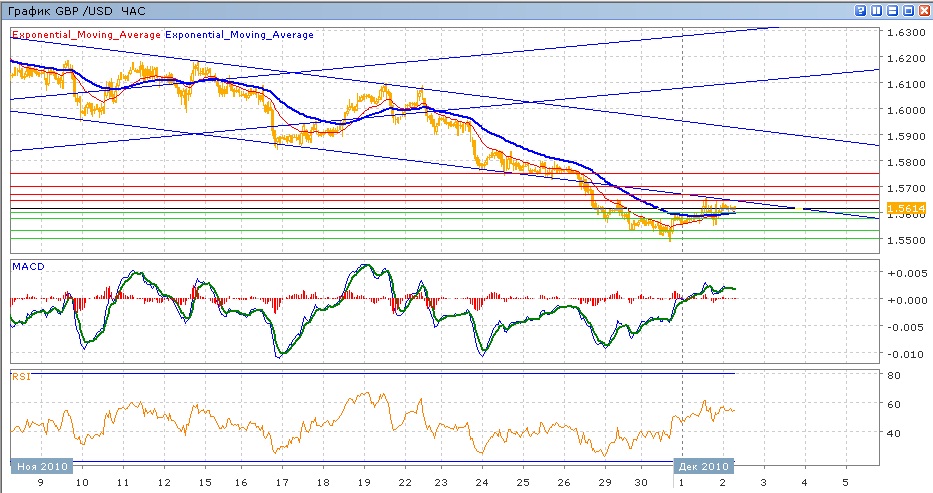Click the horizontal split window icon

[x=892, y=11]
